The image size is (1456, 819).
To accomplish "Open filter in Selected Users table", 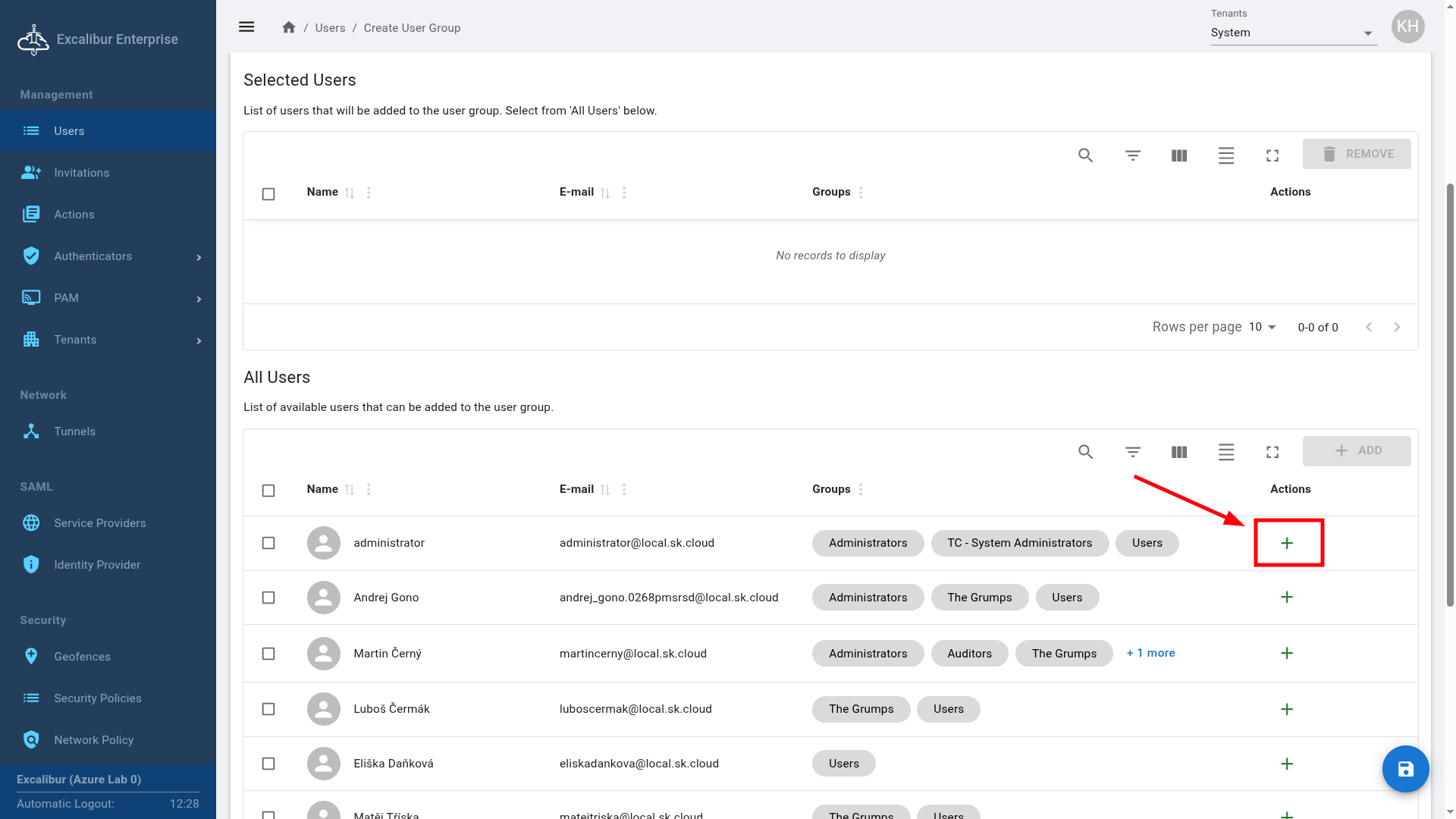I will (x=1132, y=155).
